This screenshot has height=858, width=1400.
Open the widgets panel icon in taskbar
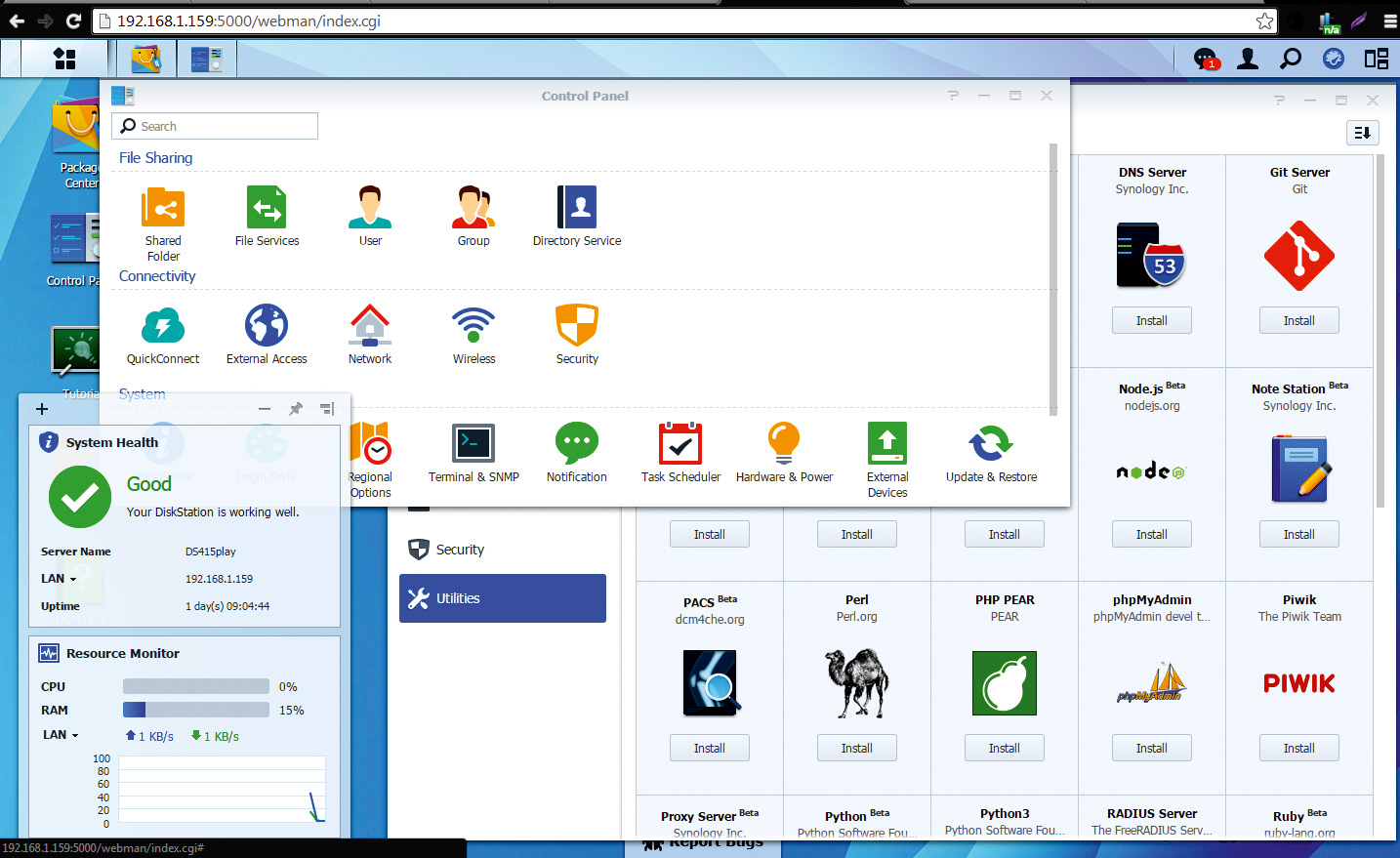coord(1377,59)
